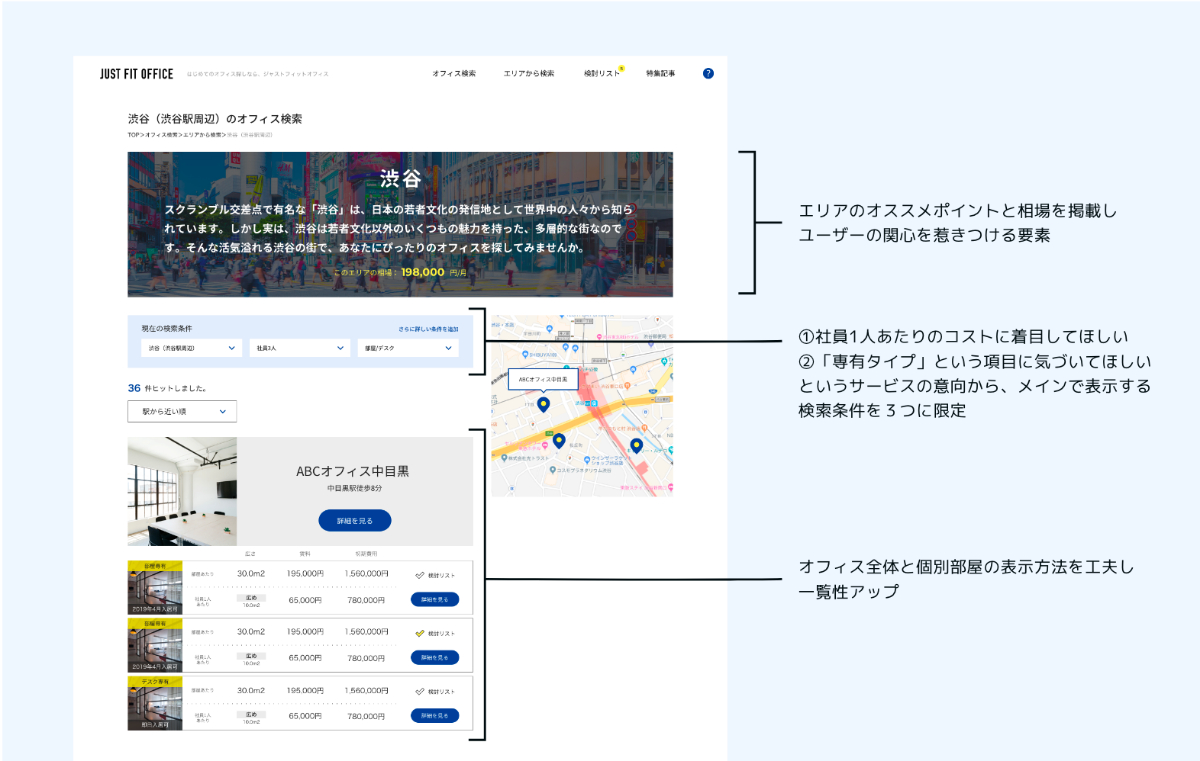Open the オフィス検索 menu item

[454, 74]
